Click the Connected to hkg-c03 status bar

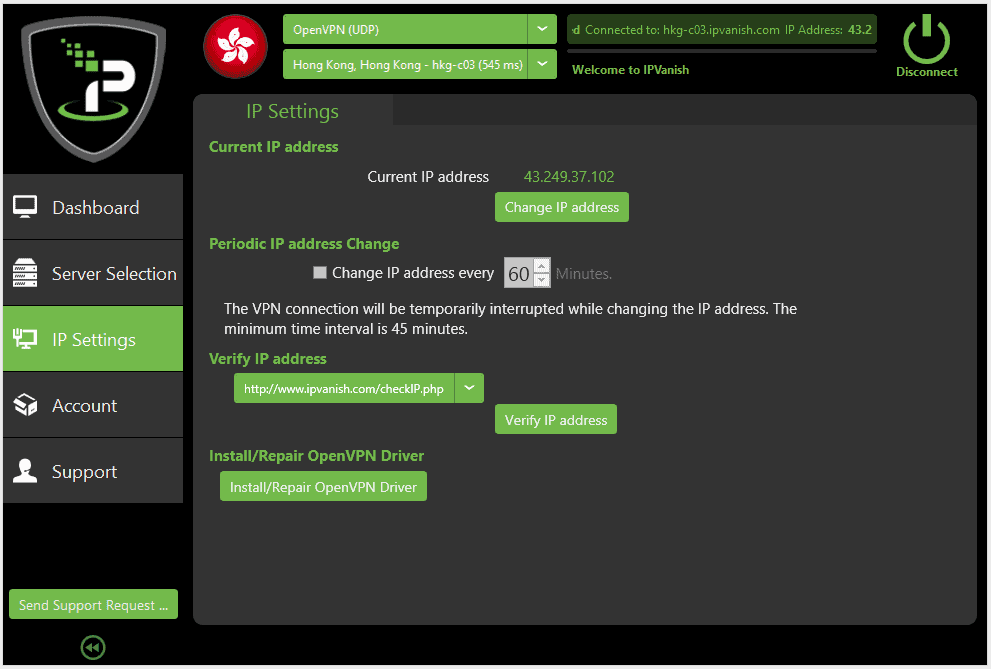[722, 30]
